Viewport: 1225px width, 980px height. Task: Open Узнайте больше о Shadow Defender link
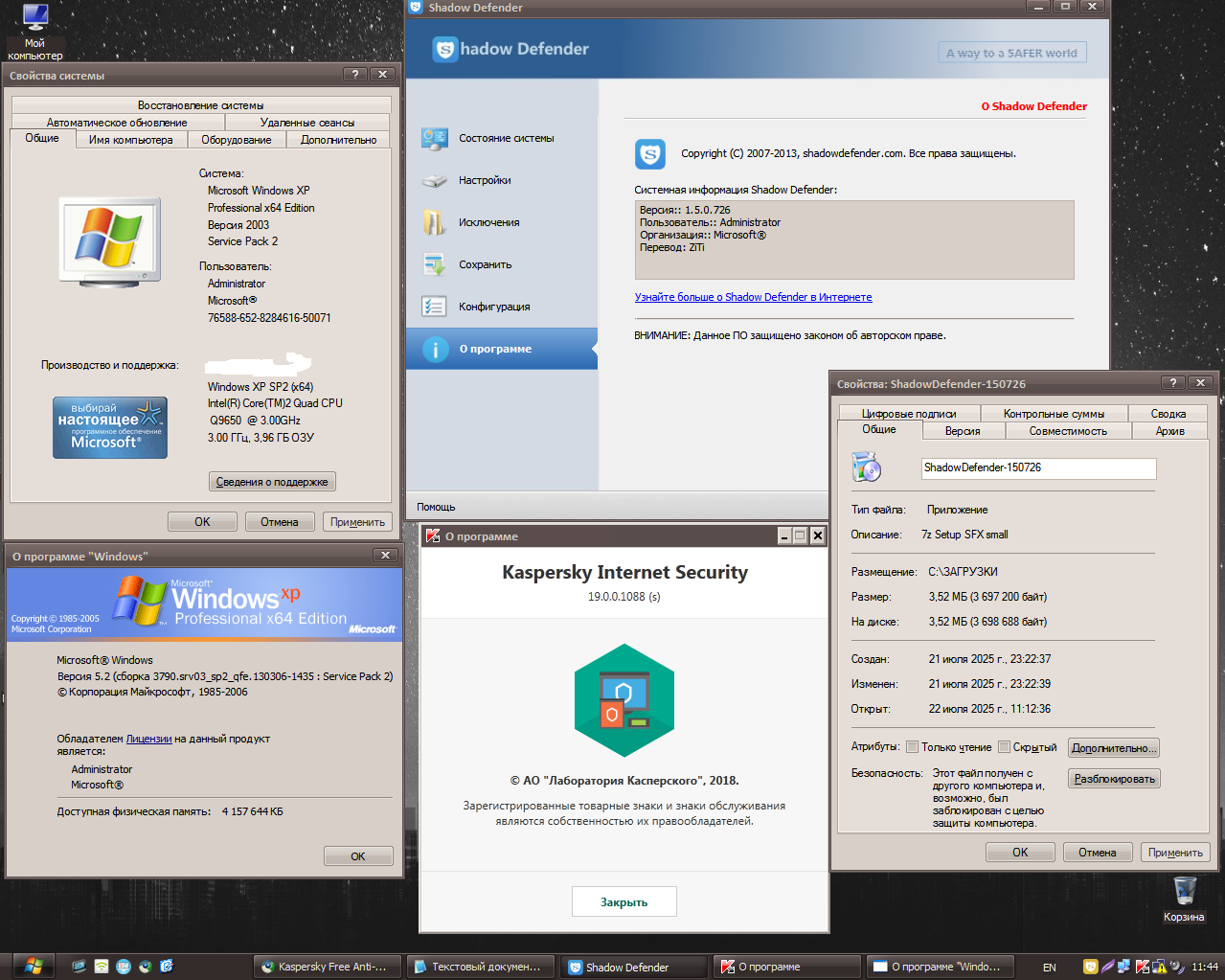click(753, 297)
